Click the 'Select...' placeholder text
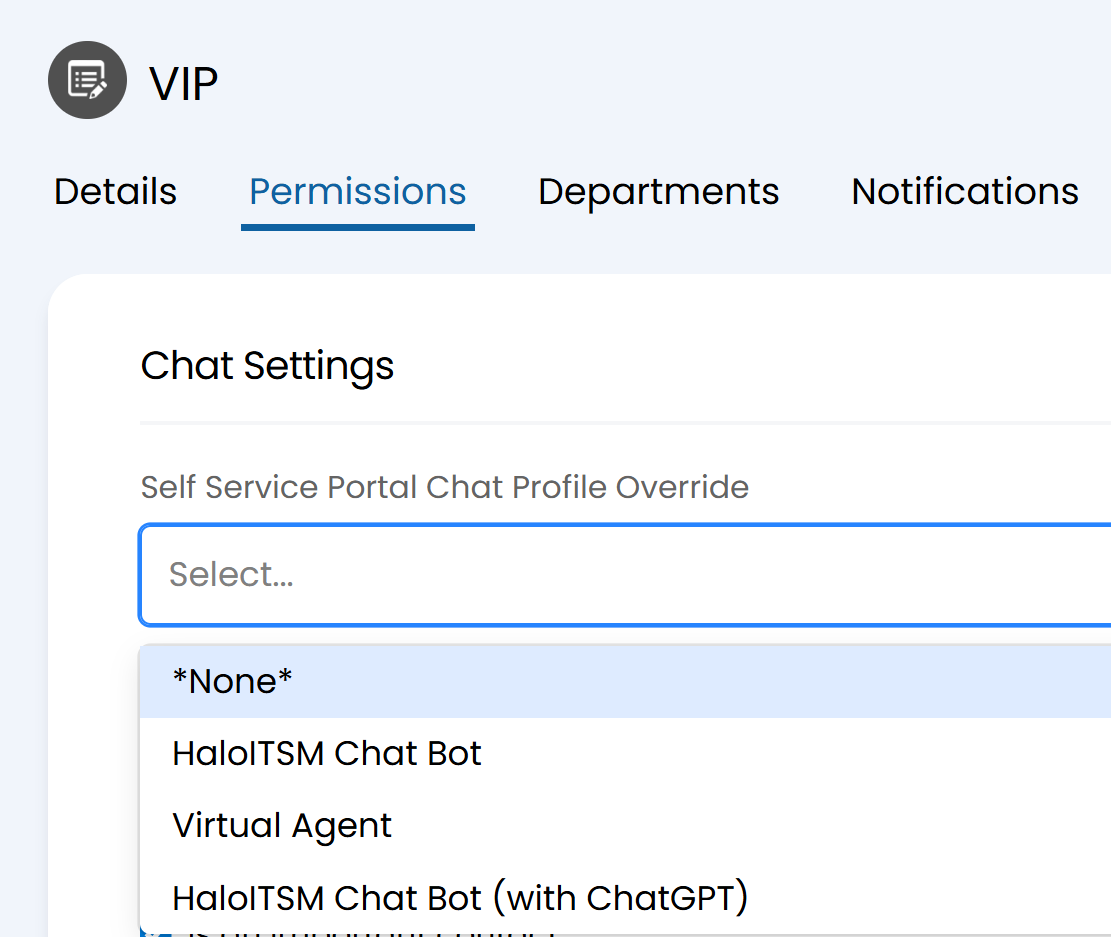 pyautogui.click(x=231, y=575)
